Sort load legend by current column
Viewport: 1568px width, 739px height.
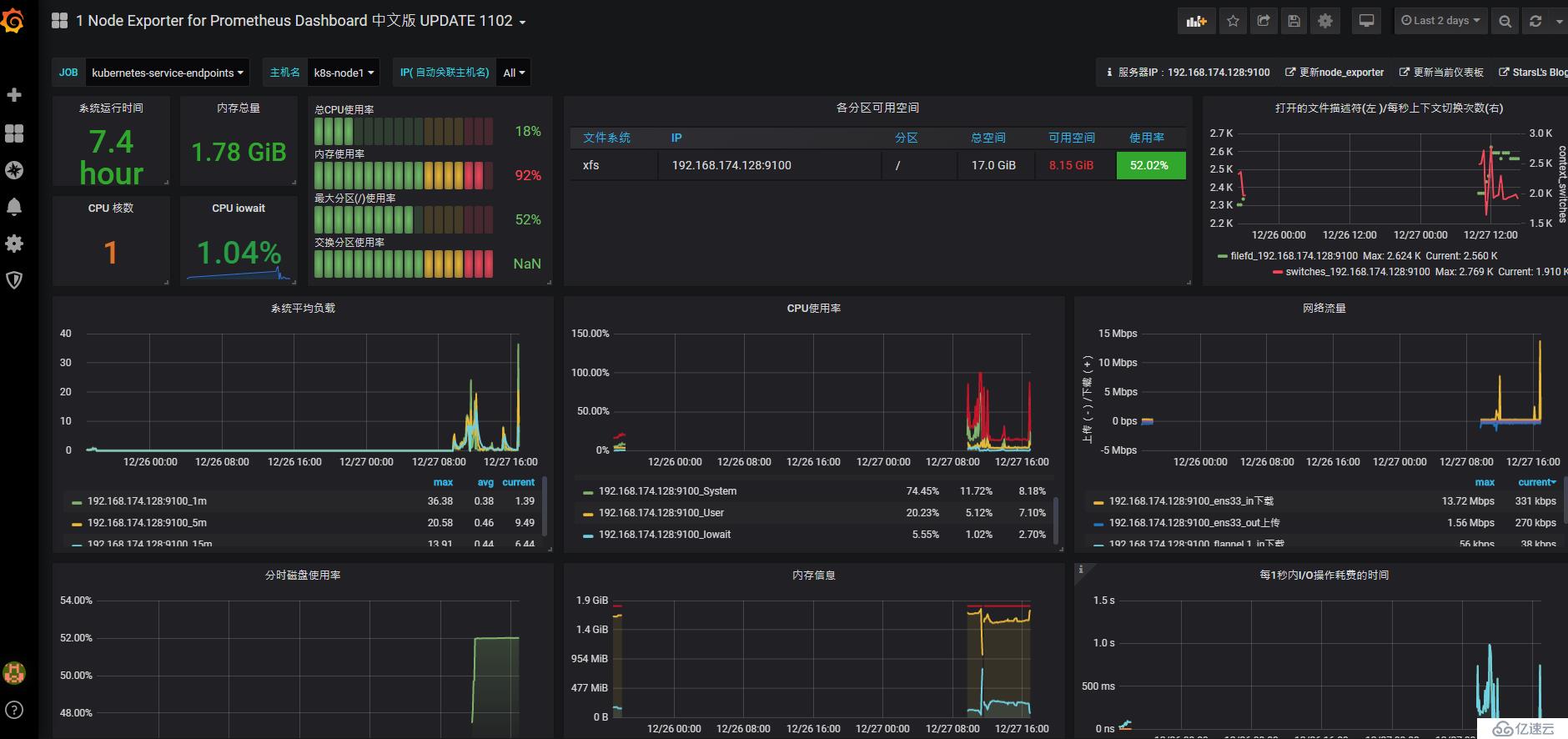click(x=518, y=482)
